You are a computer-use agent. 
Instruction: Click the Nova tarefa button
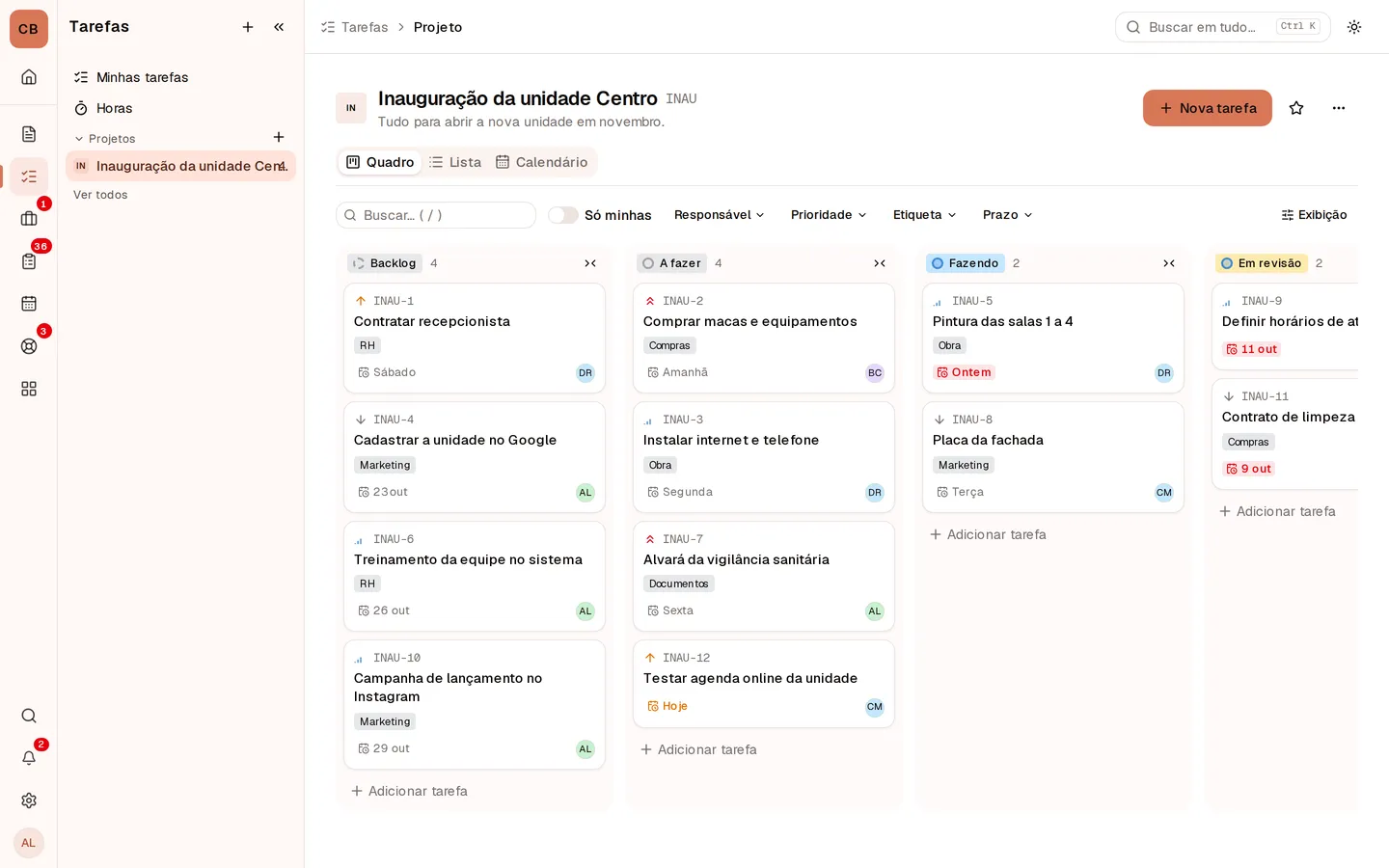tap(1208, 108)
